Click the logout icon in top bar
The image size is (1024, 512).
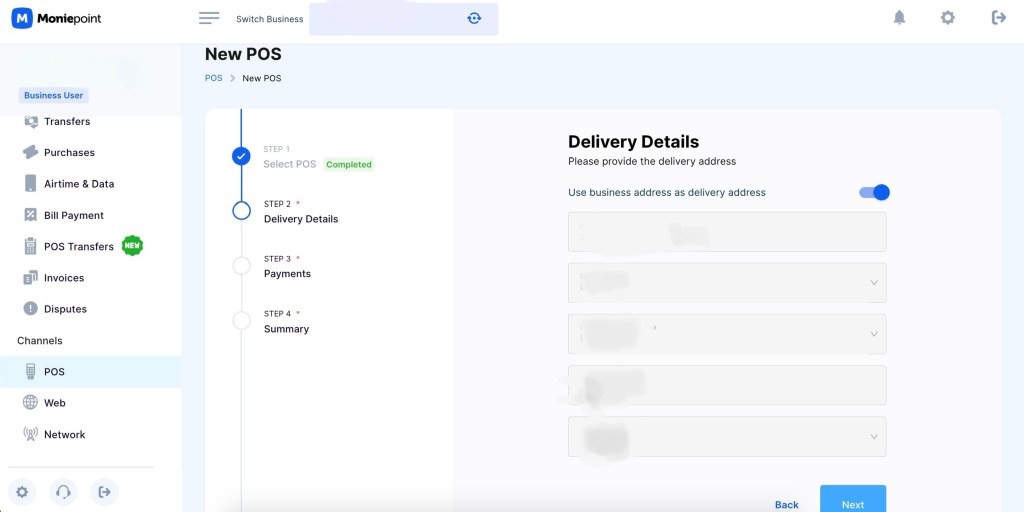[x=999, y=18]
